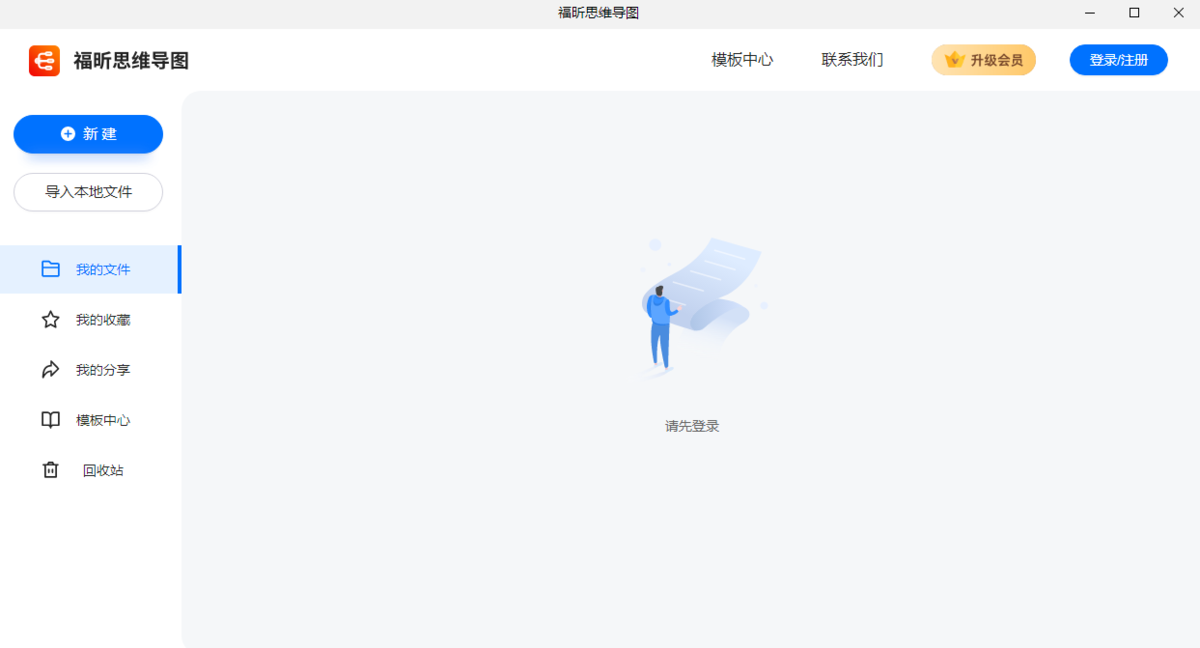
Task: Click 导入本地文件 to import a local file
Action: tap(88, 192)
